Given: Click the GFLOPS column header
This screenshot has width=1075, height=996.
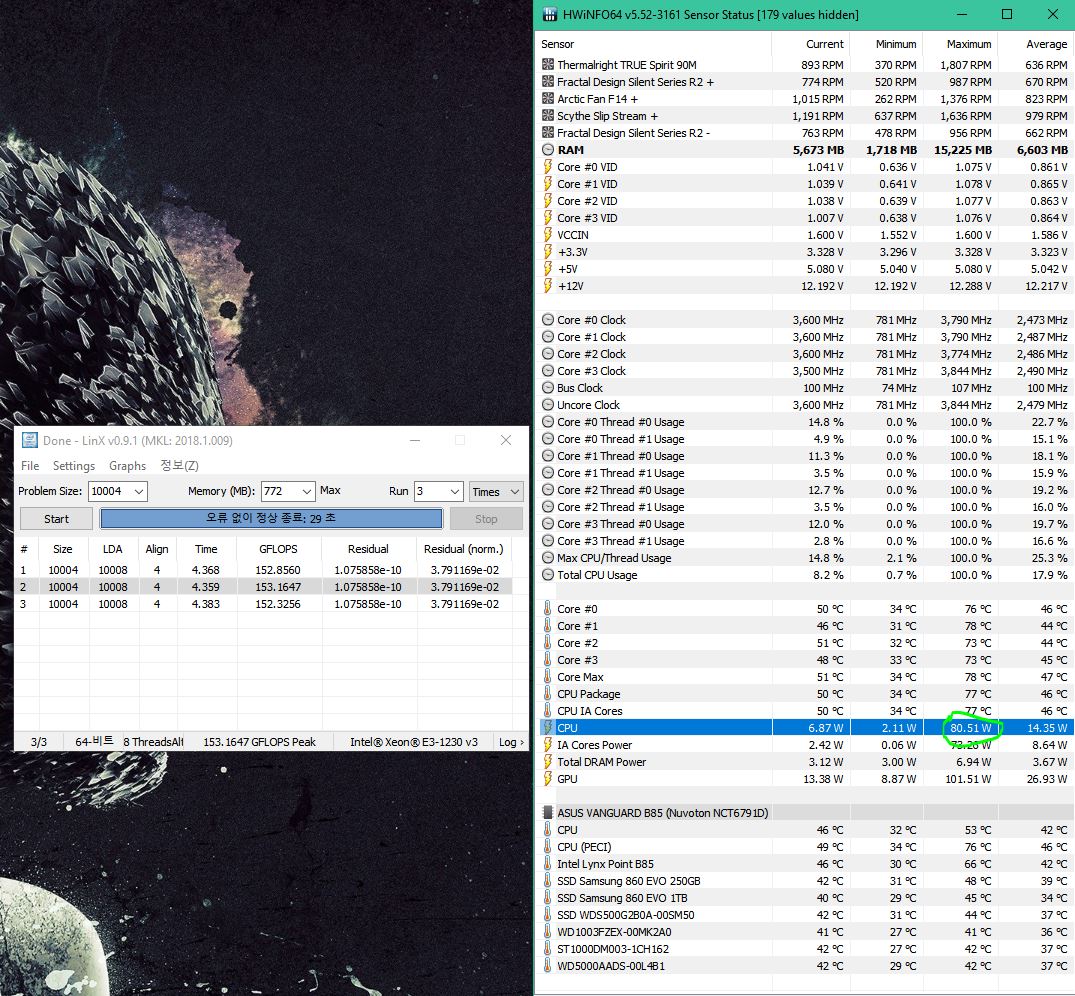Looking at the screenshot, I should point(279,549).
